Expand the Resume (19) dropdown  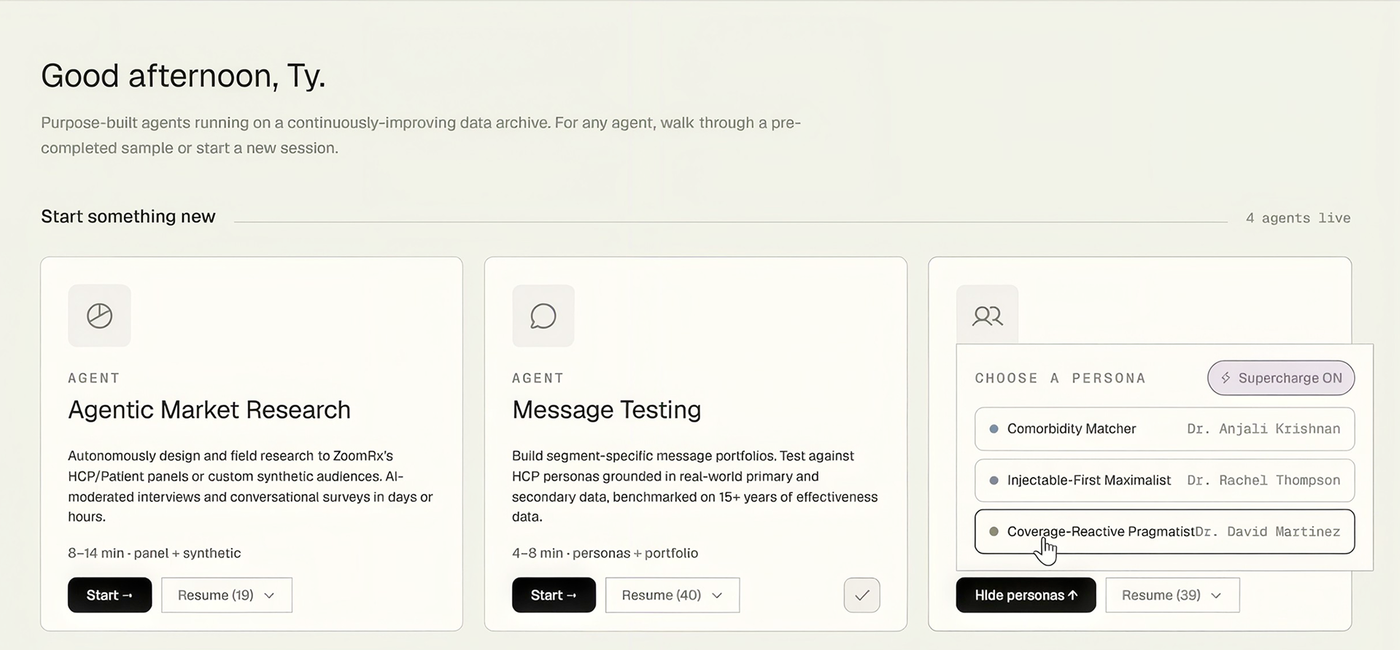[227, 595]
